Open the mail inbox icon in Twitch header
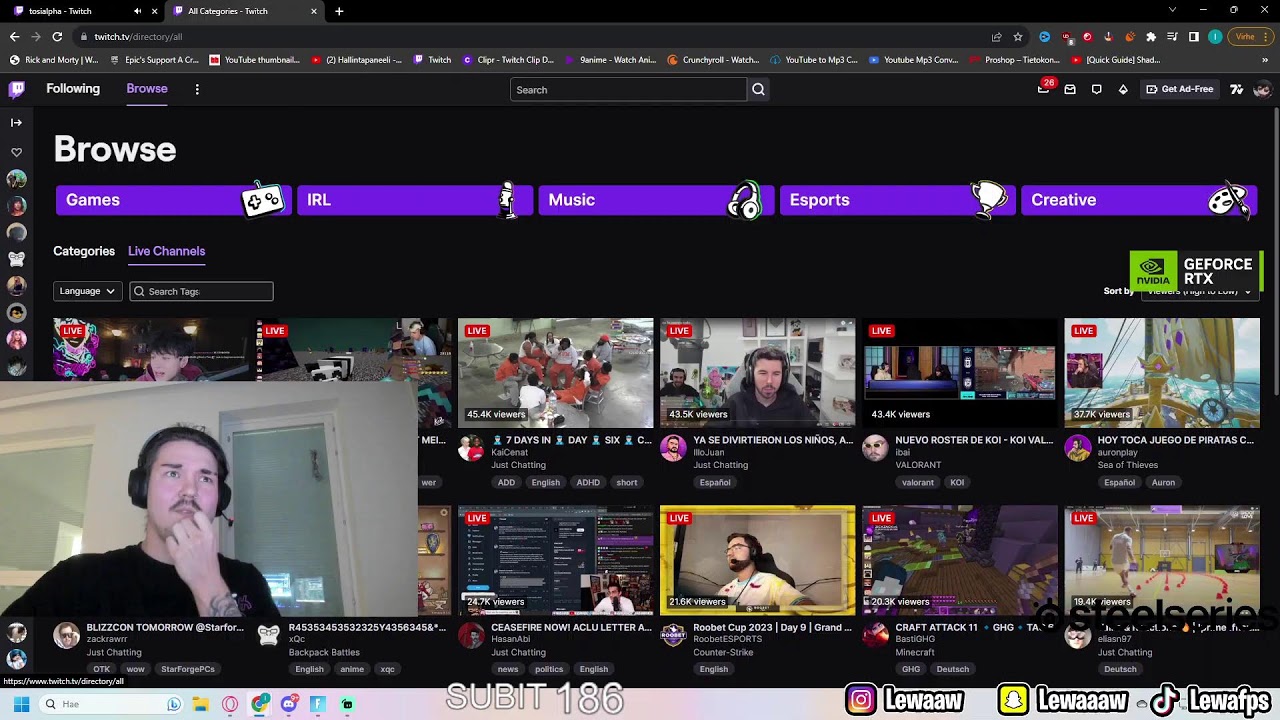 point(1070,89)
